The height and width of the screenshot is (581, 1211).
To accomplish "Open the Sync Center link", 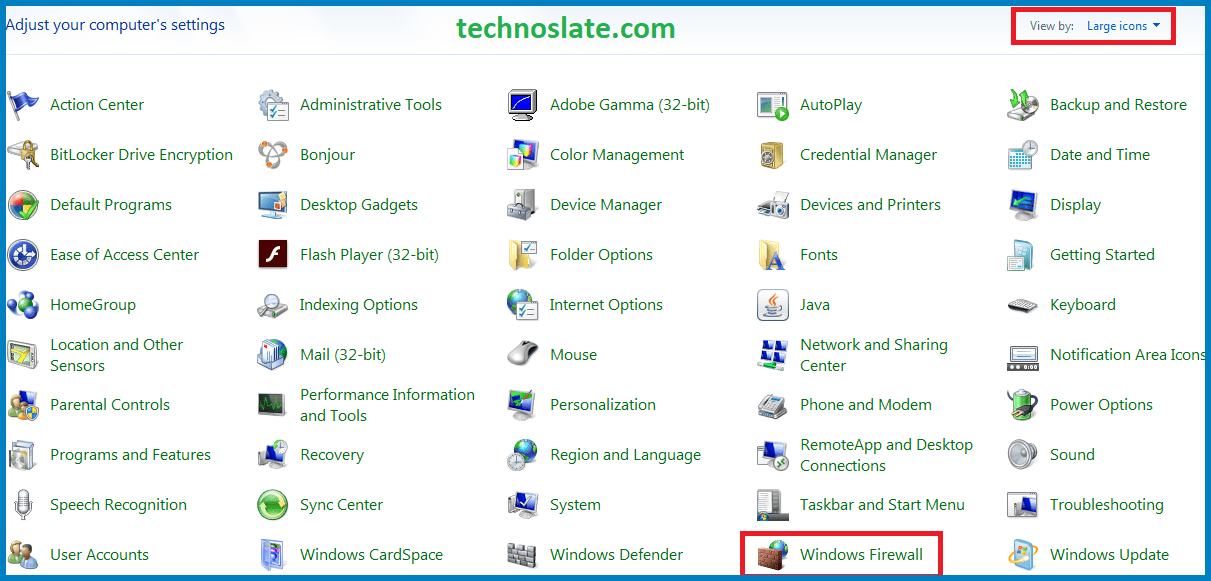I will coord(341,505).
